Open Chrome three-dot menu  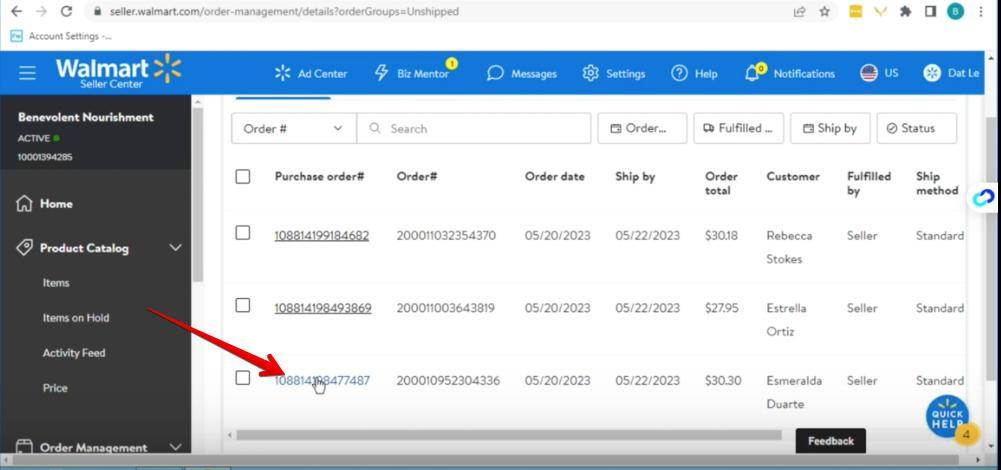[981, 11]
